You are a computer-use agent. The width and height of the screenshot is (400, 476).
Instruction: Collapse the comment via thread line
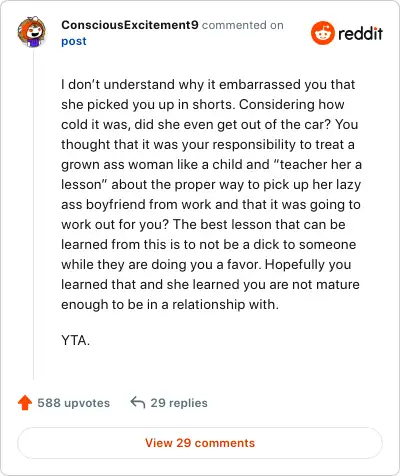click(33, 215)
